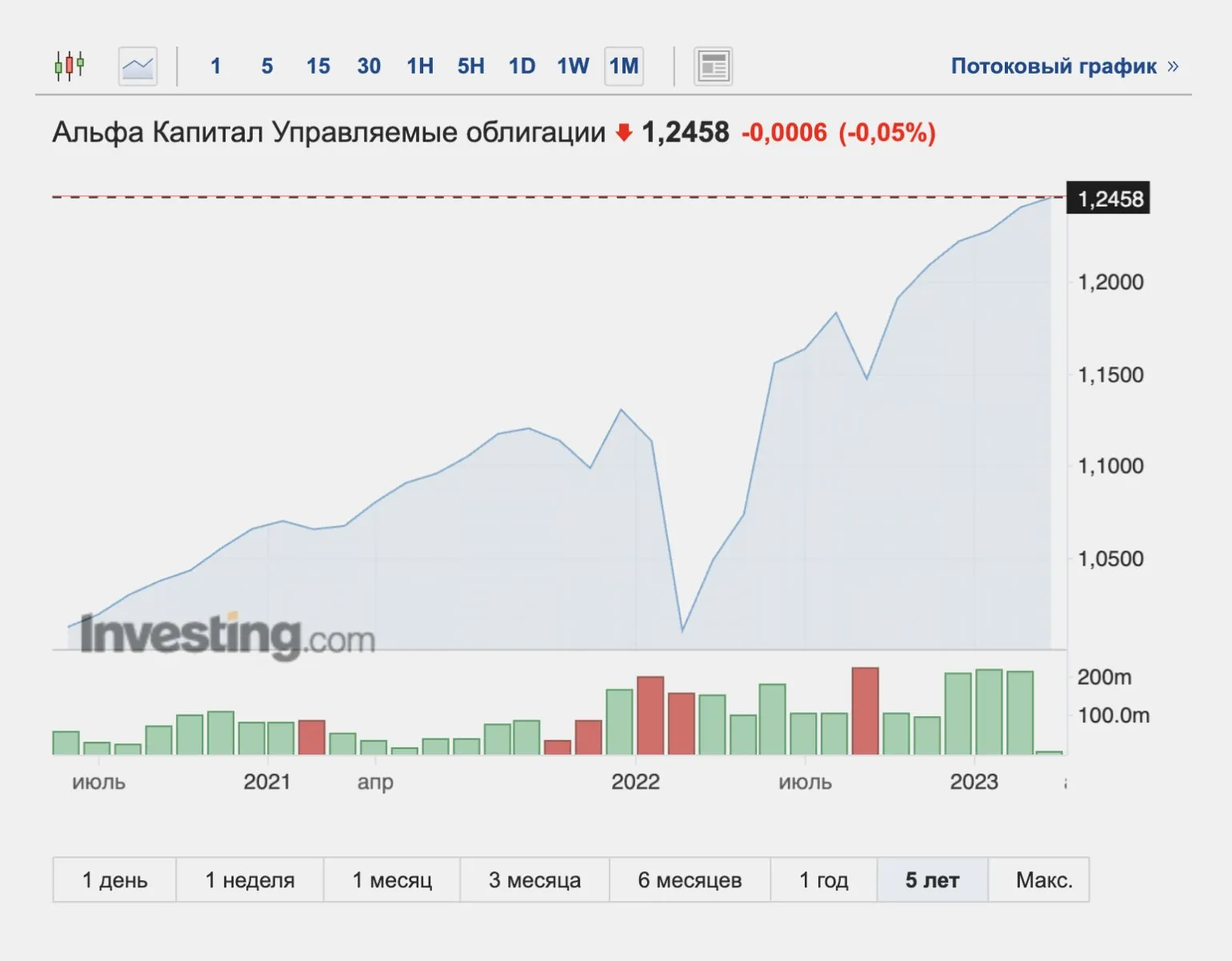The image size is (1232, 961).
Task: Expand chart to Макс. range
Action: (1043, 880)
